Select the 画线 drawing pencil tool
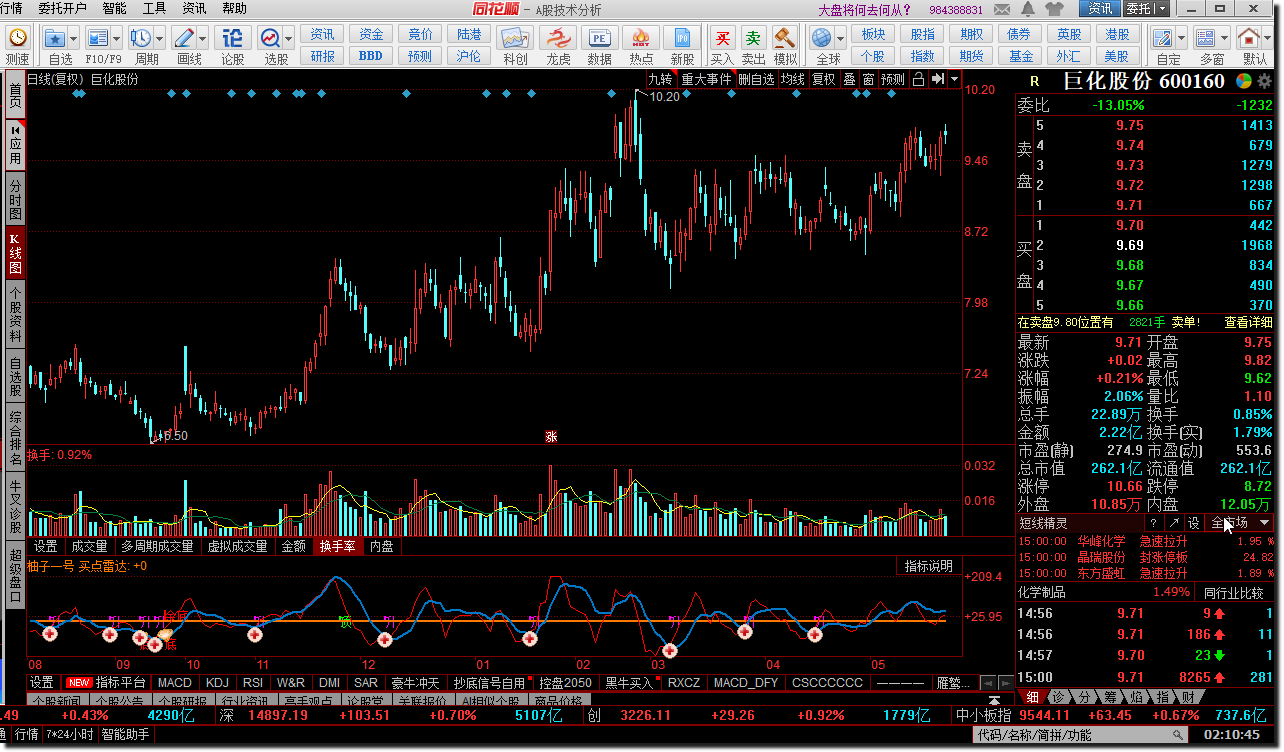Viewport: 1284px width, 752px height. coord(184,37)
